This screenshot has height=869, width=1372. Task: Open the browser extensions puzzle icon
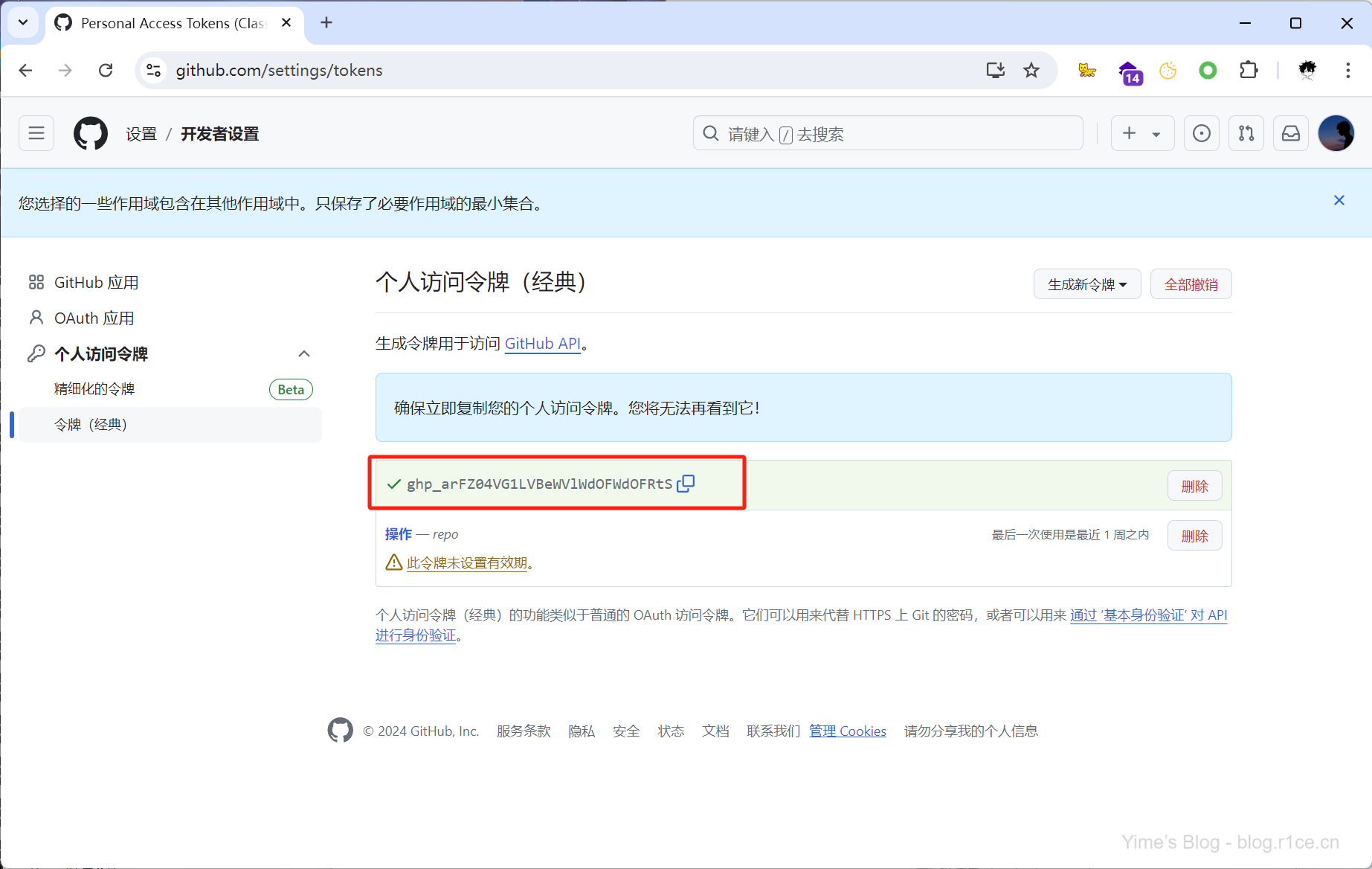point(1249,70)
